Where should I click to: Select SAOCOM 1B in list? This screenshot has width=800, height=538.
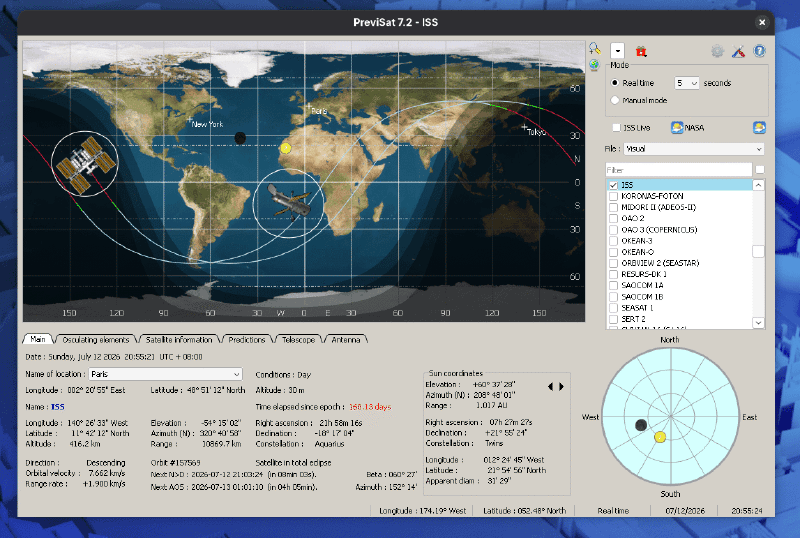click(642, 297)
